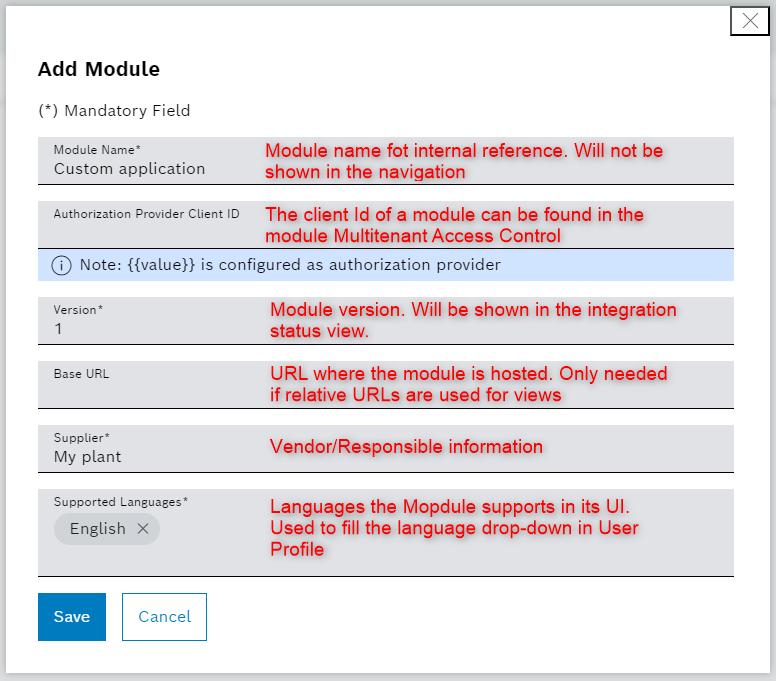Click the red module name internal reference annotation
Viewport: 776px width, 681px height.
tap(464, 161)
